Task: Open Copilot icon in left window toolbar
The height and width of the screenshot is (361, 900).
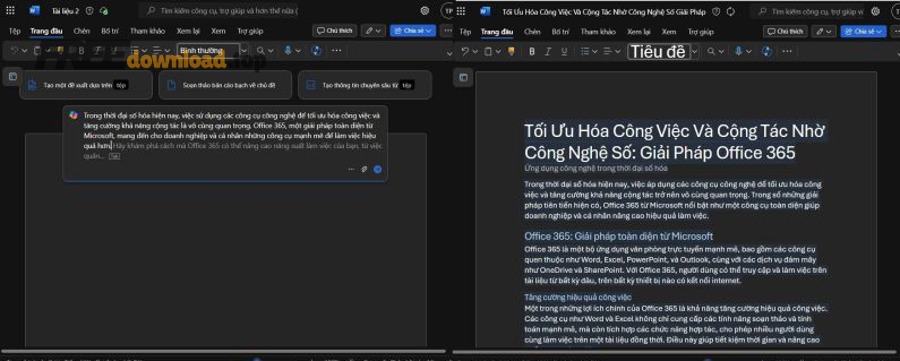Action: (316, 51)
